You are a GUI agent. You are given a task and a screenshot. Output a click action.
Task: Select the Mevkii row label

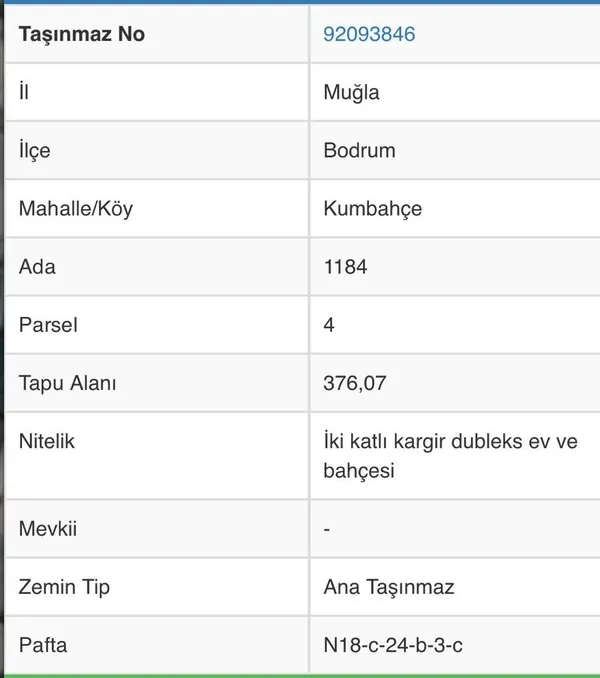[x=47, y=528]
